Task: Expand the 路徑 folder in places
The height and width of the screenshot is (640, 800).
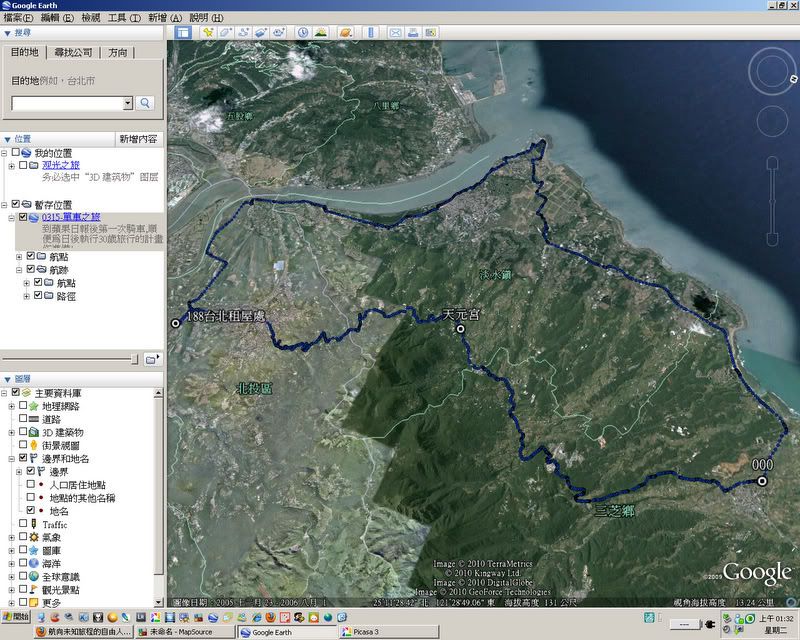Action: click(x=27, y=296)
